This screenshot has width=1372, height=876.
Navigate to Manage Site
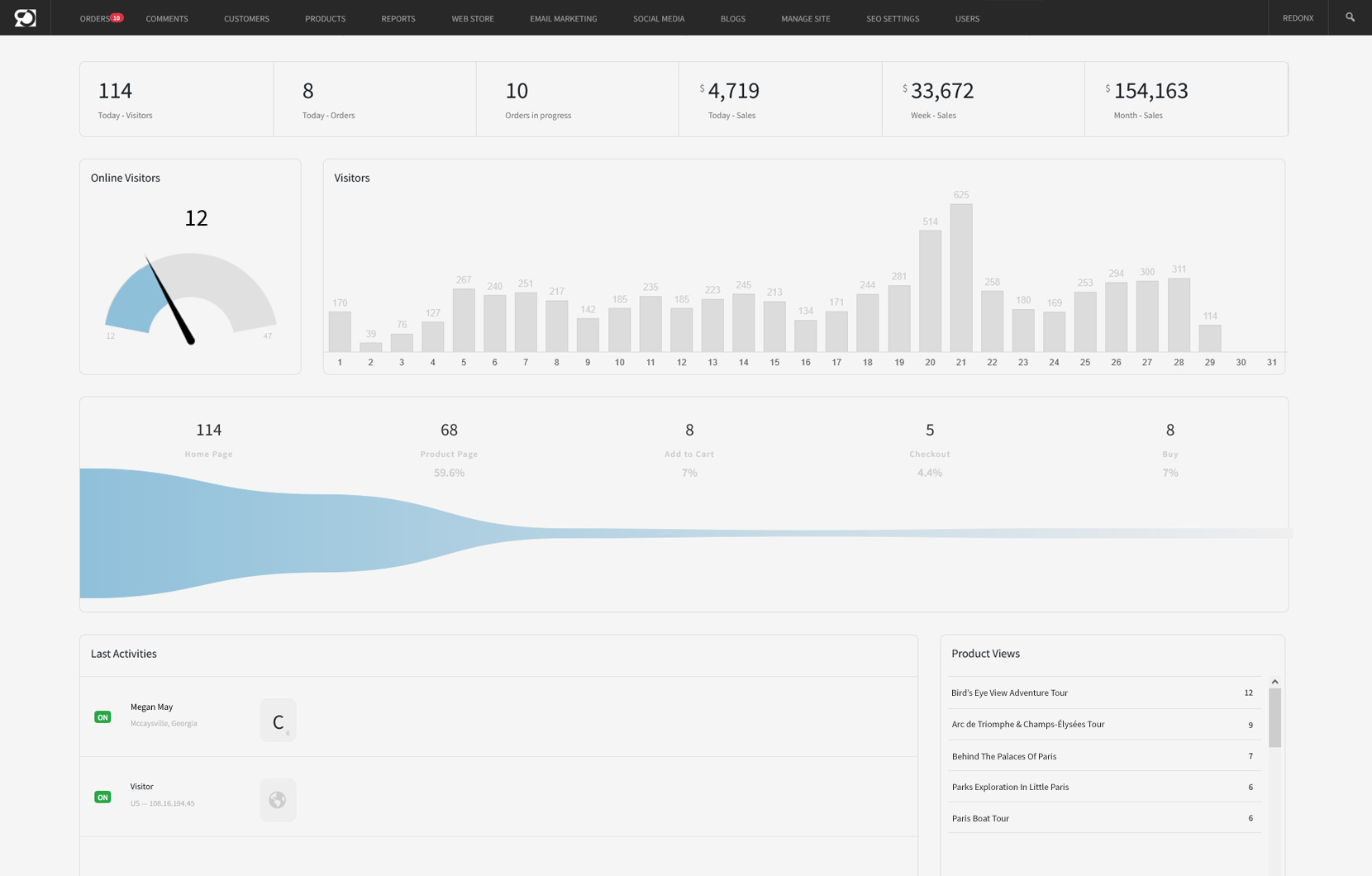[804, 18]
